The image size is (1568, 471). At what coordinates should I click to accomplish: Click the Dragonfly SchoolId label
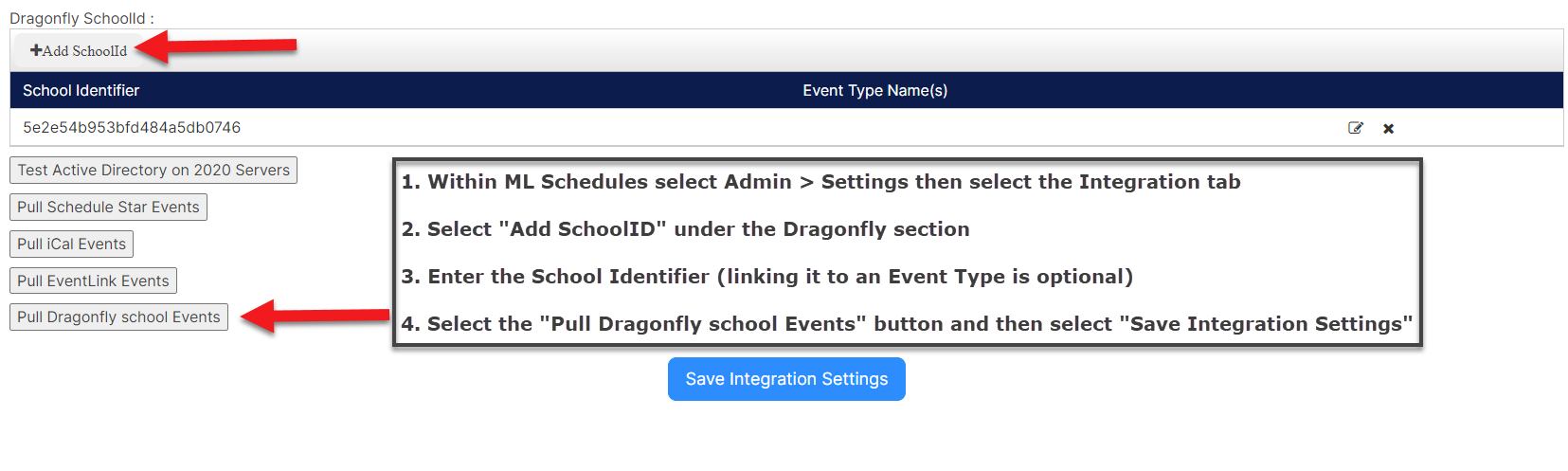click(81, 19)
